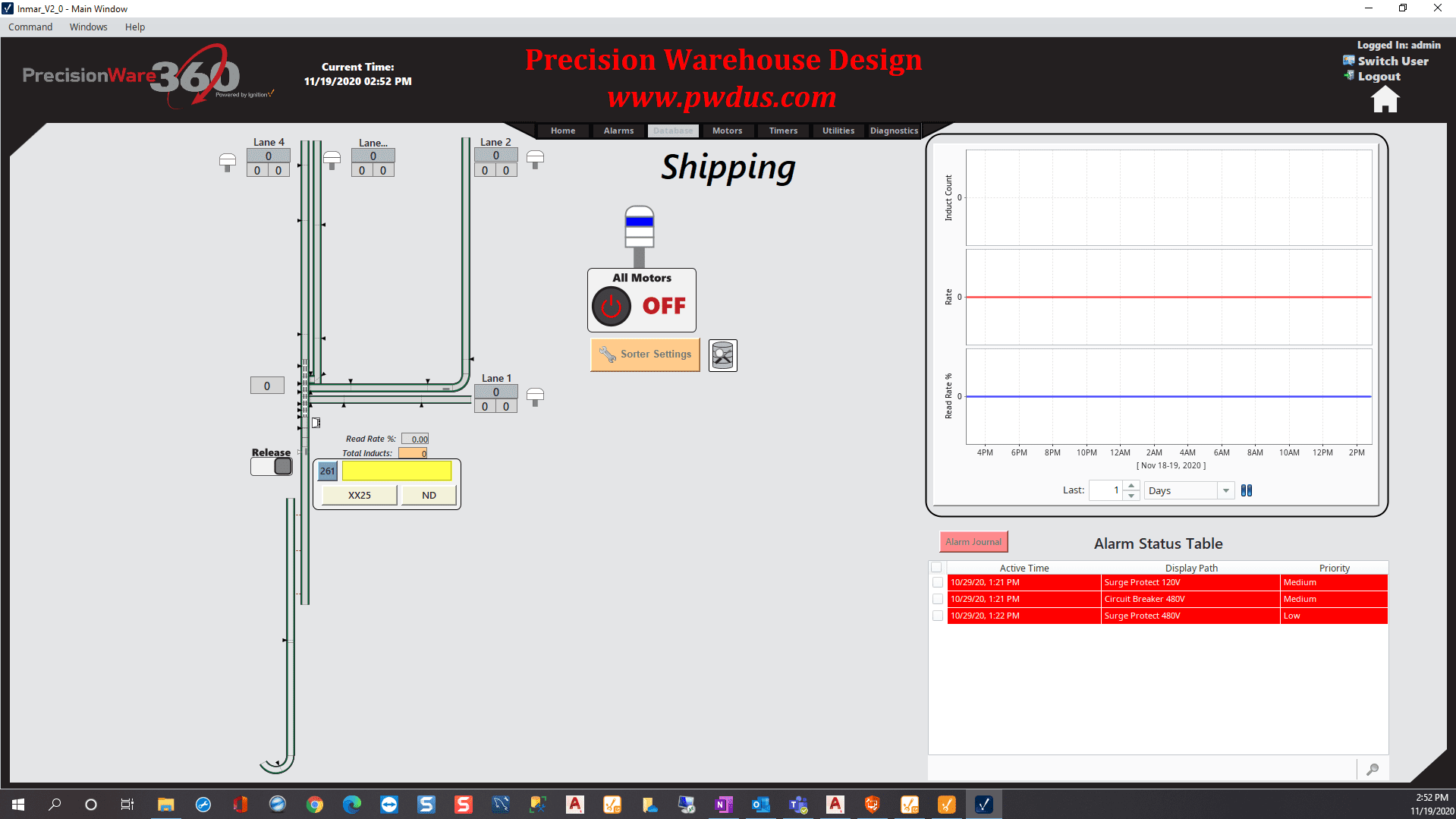
Task: Switch to the Motors tab
Action: [x=727, y=131]
